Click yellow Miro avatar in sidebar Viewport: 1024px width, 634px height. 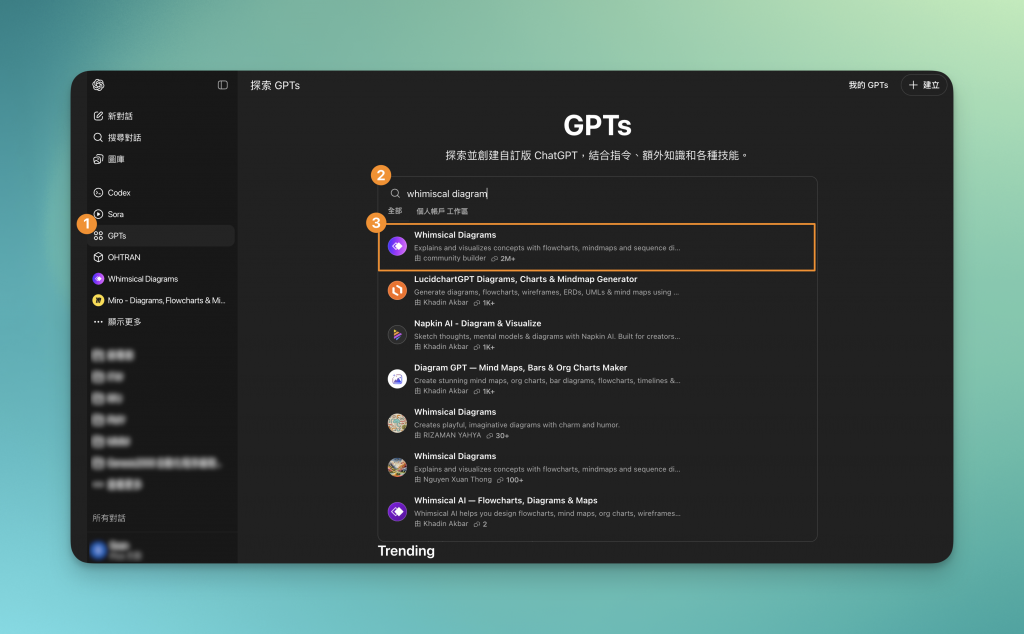(98, 300)
